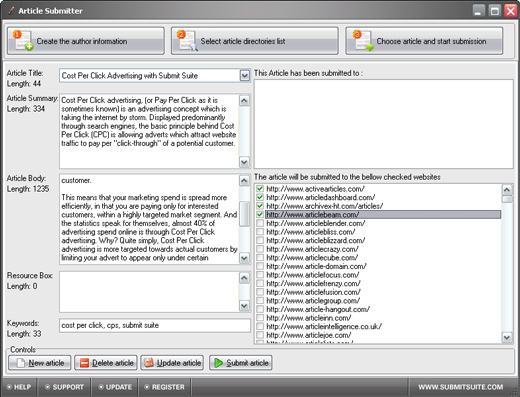Open Choose article and start submission step
520x397 pixels.
coord(424,41)
